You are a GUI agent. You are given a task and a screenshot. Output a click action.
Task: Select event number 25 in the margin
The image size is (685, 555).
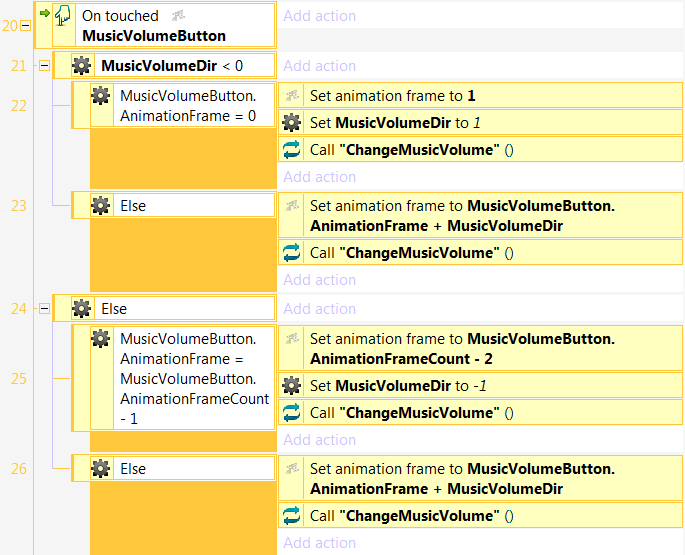click(18, 379)
